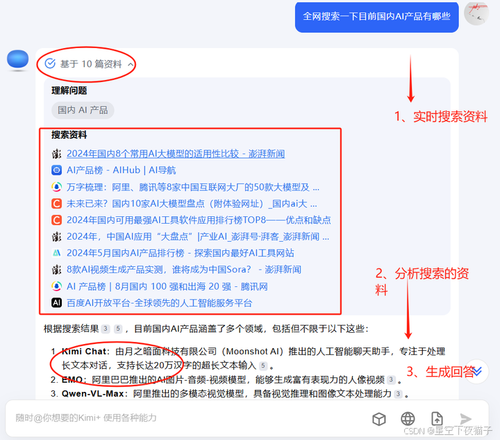Click citation badge 5 after 超长文本输入
This screenshot has height=440, width=500.
263,366
